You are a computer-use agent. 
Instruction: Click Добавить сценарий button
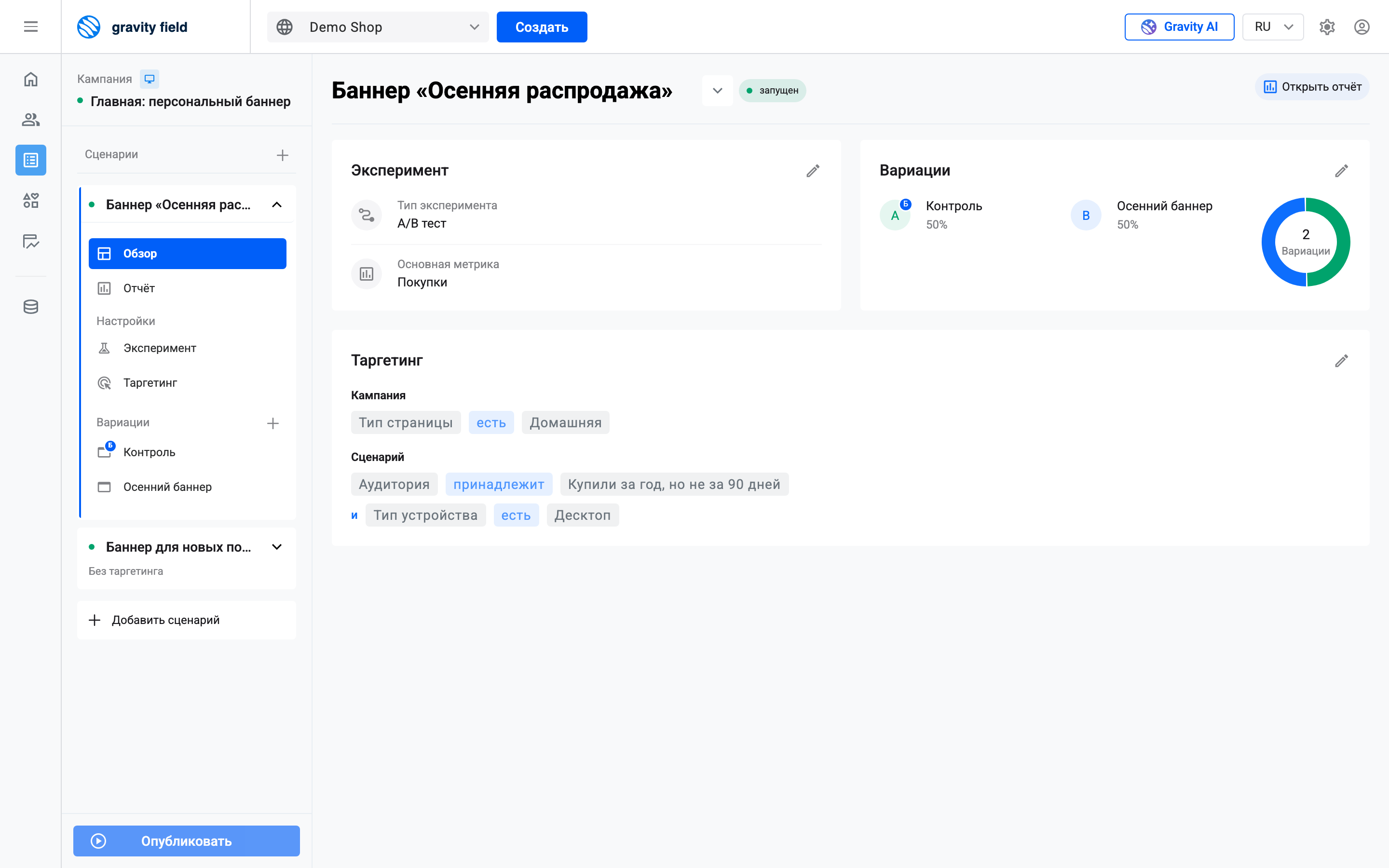(x=187, y=620)
